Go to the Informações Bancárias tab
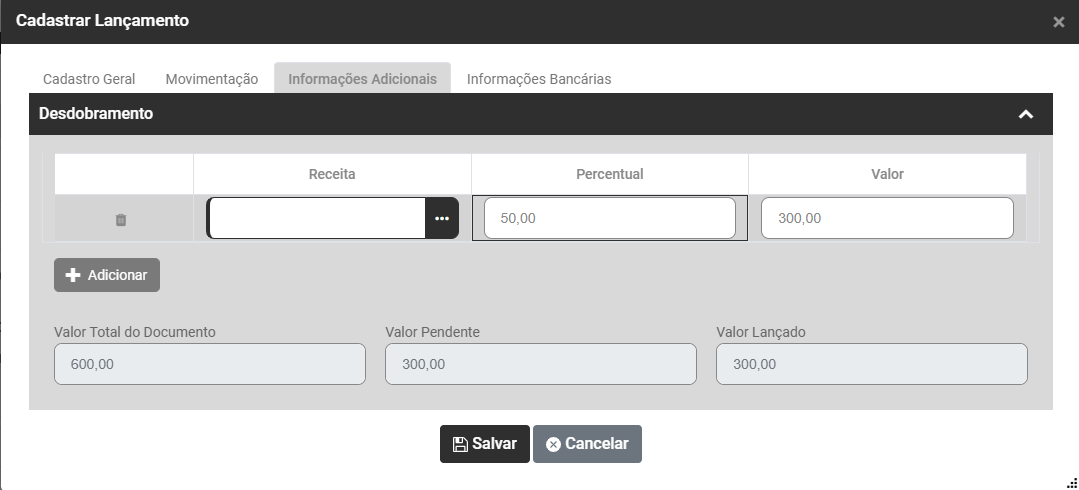This screenshot has height=490, width=1079. [x=539, y=79]
